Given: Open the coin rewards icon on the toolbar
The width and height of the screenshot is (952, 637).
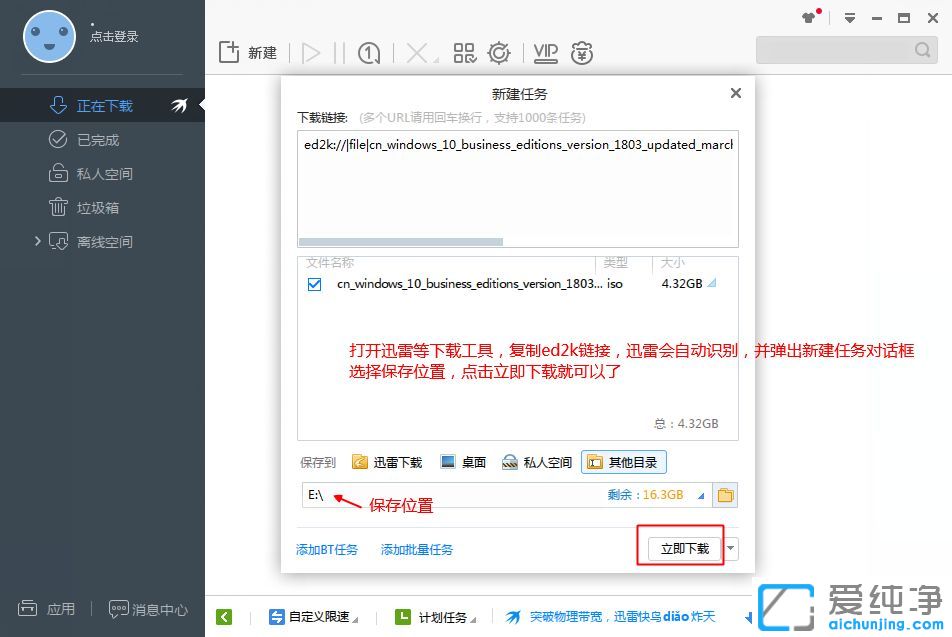Looking at the screenshot, I should 583,53.
